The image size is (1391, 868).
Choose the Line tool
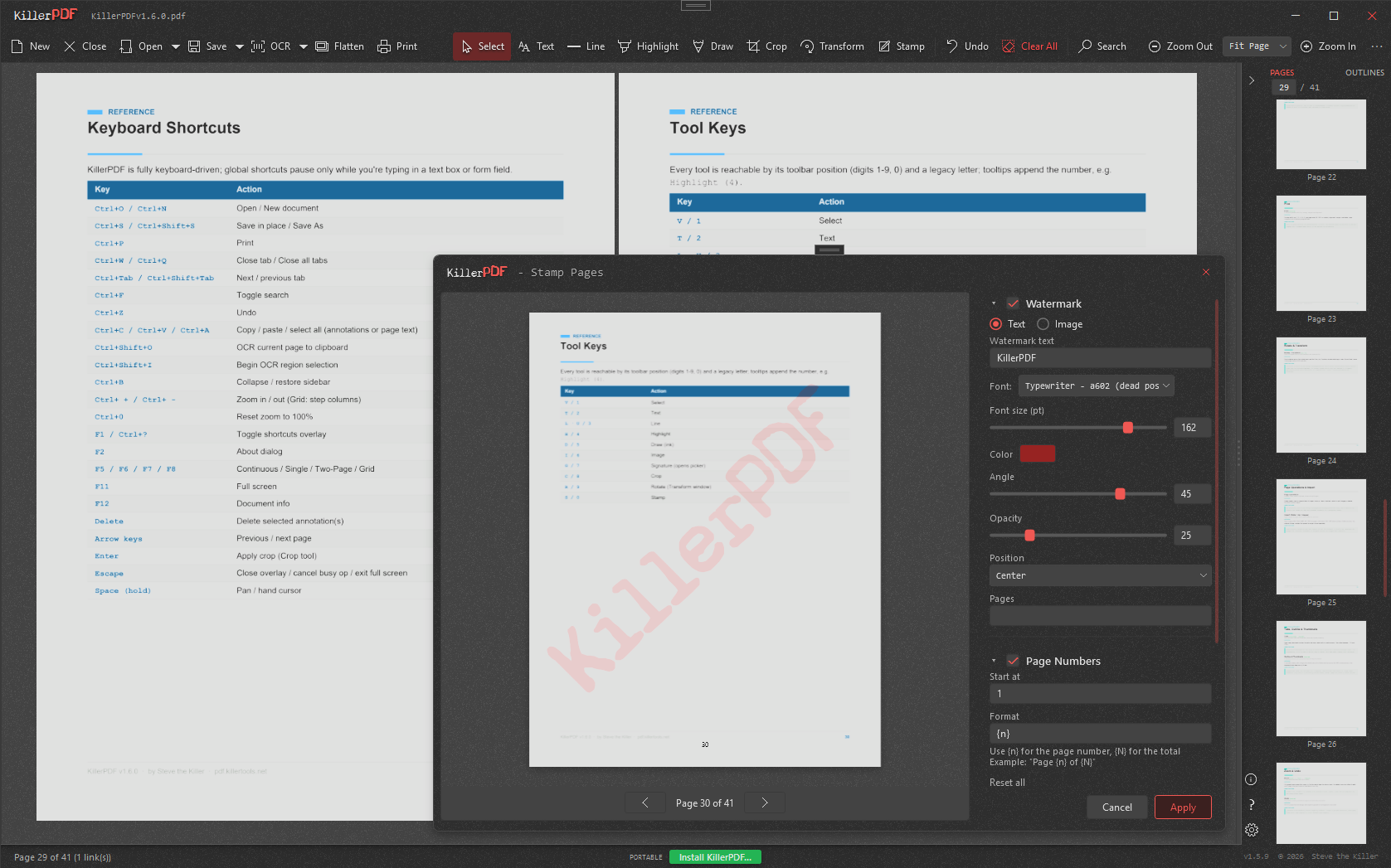click(586, 46)
